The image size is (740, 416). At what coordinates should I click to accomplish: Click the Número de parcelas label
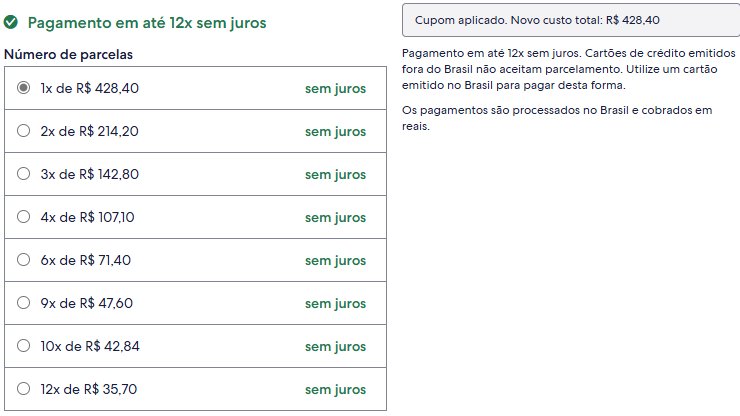68,54
